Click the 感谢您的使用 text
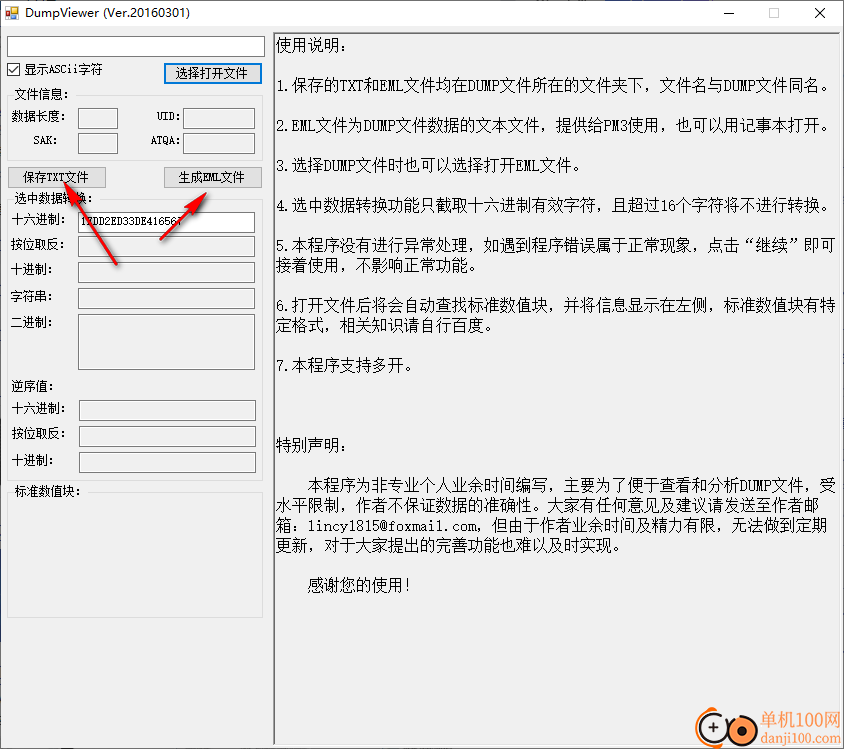844x749 pixels. pyautogui.click(x=359, y=585)
